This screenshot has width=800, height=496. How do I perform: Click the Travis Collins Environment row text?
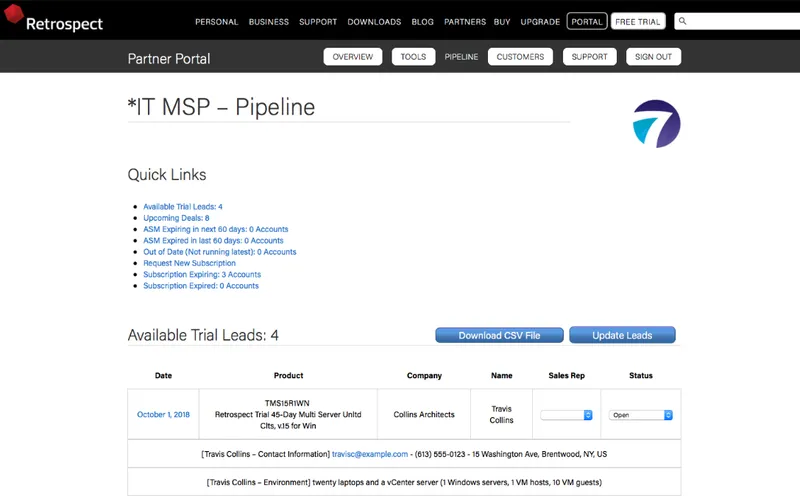click(x=404, y=482)
